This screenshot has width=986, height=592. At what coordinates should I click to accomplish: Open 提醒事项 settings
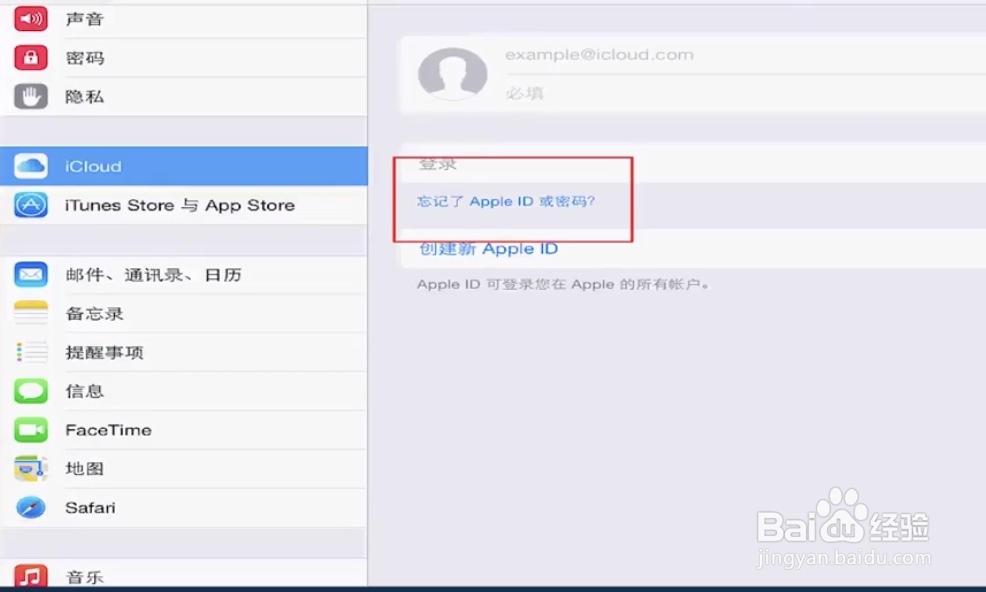[x=184, y=352]
